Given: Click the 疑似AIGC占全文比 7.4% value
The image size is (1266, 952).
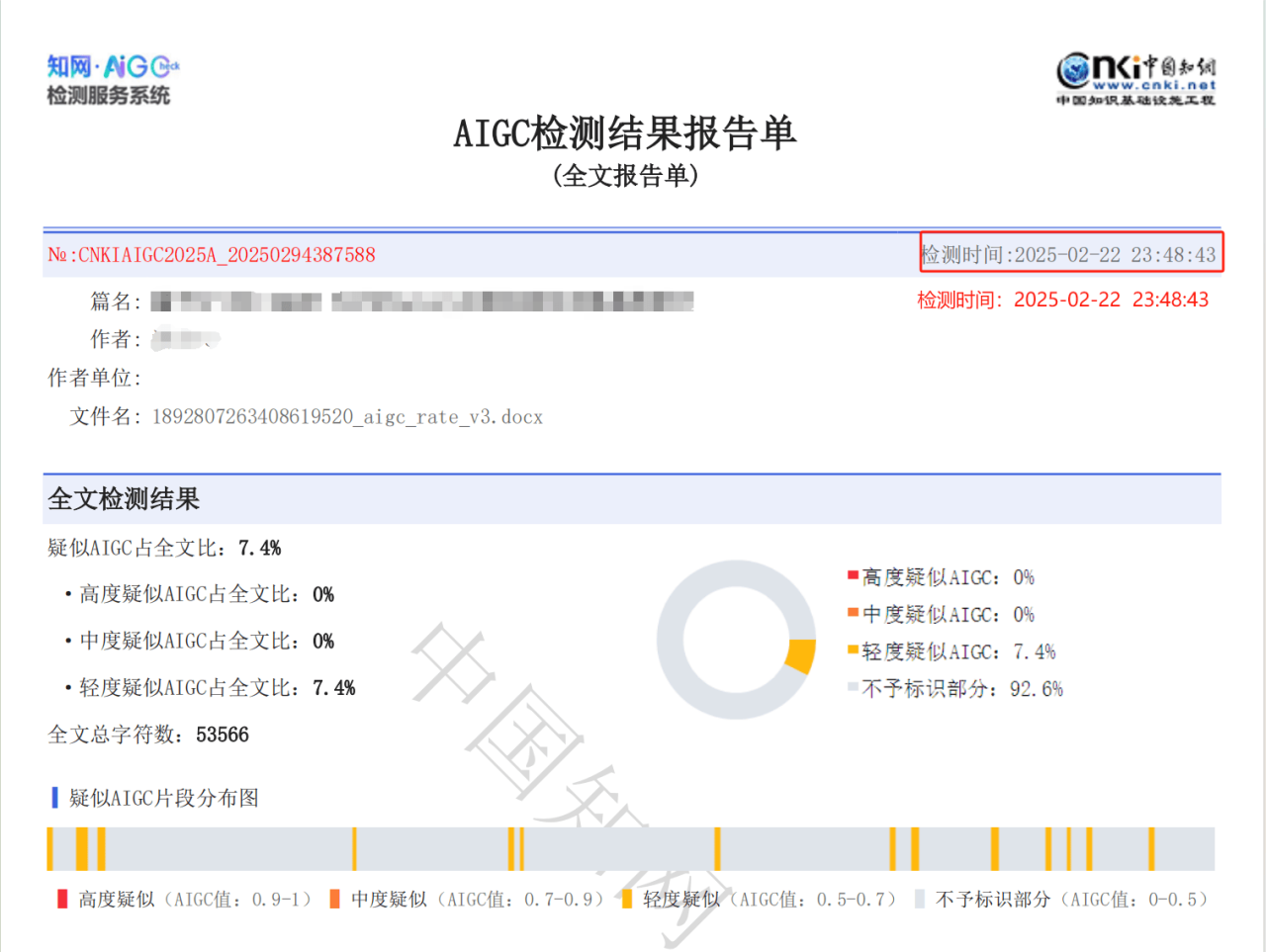Looking at the screenshot, I should [x=259, y=548].
